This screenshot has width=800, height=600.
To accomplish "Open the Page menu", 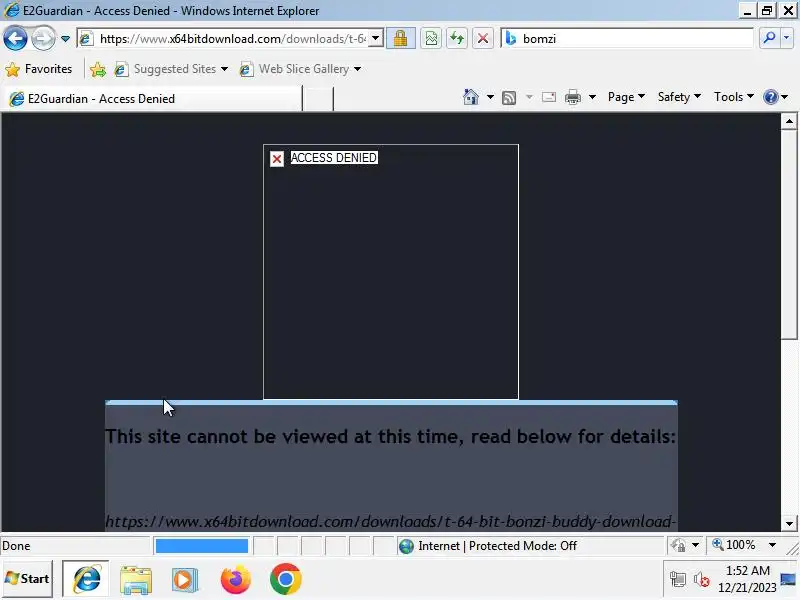I will tap(626, 97).
